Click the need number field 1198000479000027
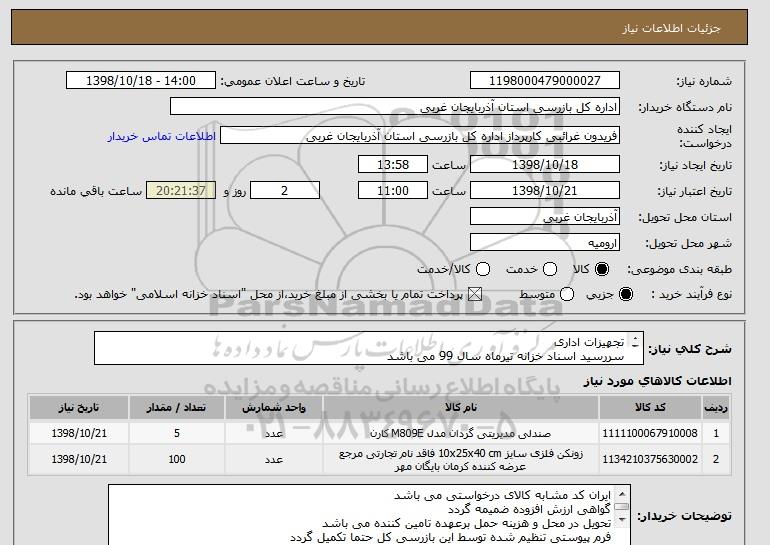 [545, 81]
